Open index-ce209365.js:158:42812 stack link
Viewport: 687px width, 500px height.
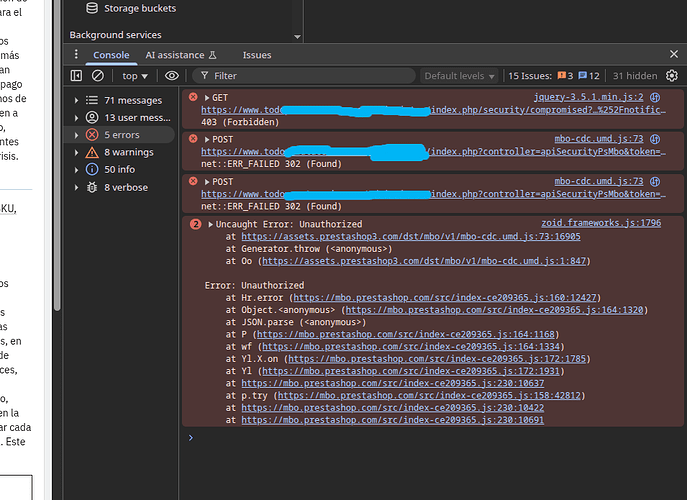click(429, 395)
